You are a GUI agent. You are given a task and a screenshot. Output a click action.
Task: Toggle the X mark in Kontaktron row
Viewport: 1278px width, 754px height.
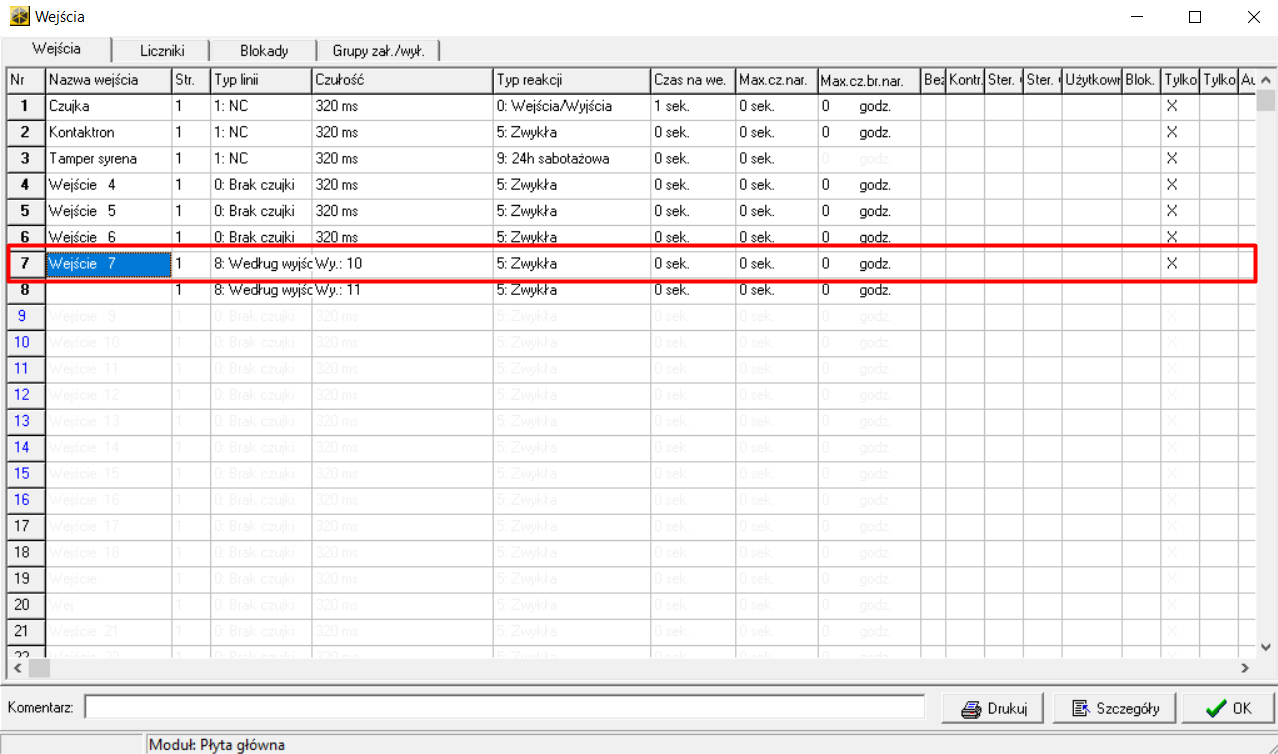[x=1172, y=132]
